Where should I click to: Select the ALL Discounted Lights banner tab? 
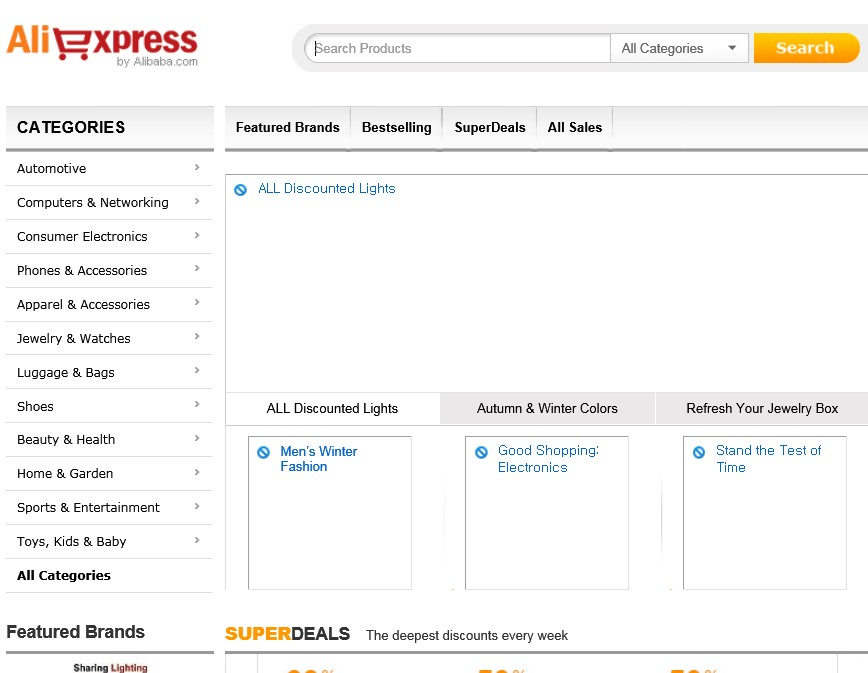click(332, 408)
